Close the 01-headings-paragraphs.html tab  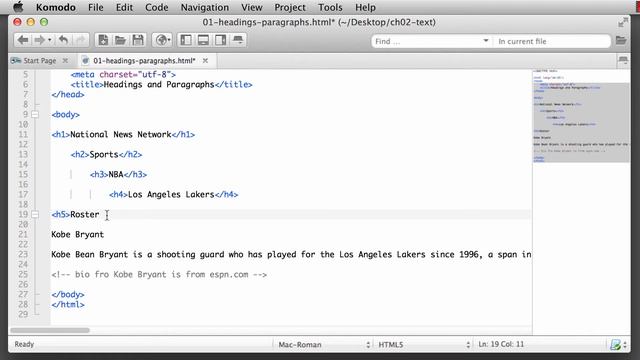(x=205, y=60)
